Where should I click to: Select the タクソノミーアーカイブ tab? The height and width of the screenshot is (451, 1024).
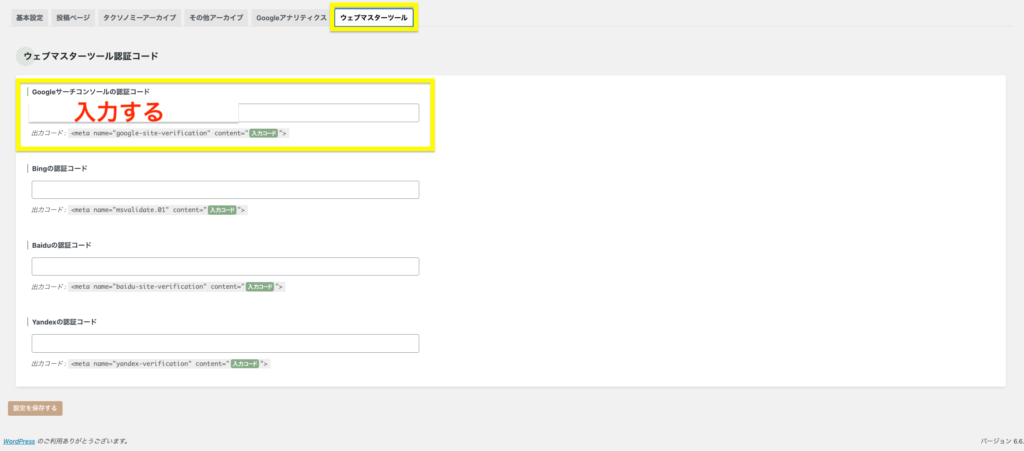(x=140, y=18)
